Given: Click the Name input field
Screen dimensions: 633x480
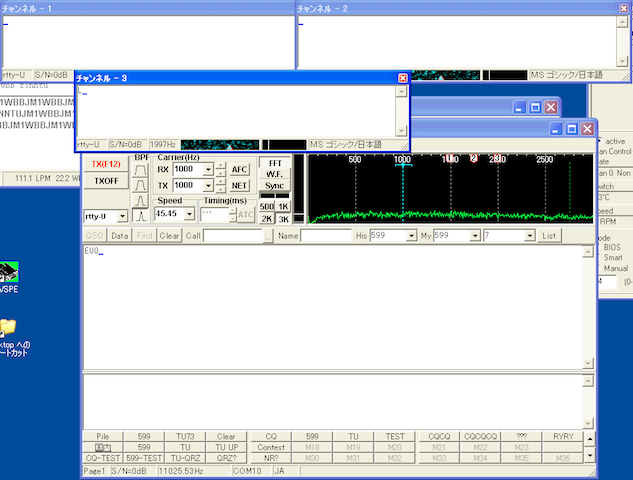Looking at the screenshot, I should (x=326, y=236).
